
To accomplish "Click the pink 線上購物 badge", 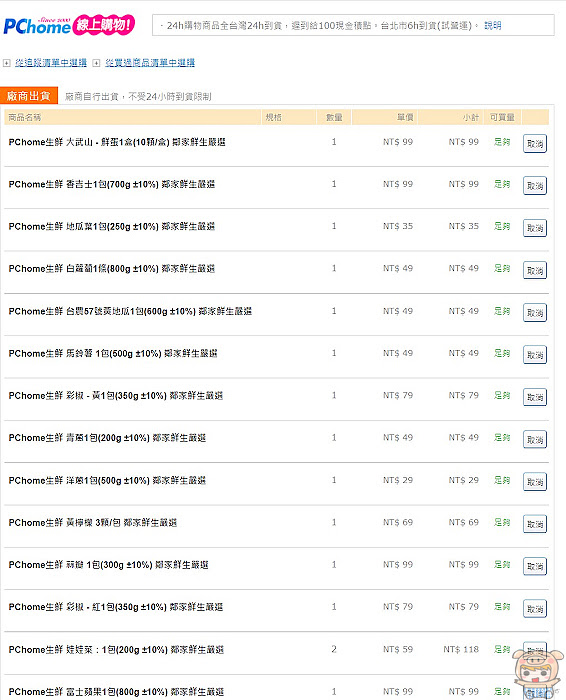I will coord(104,25).
